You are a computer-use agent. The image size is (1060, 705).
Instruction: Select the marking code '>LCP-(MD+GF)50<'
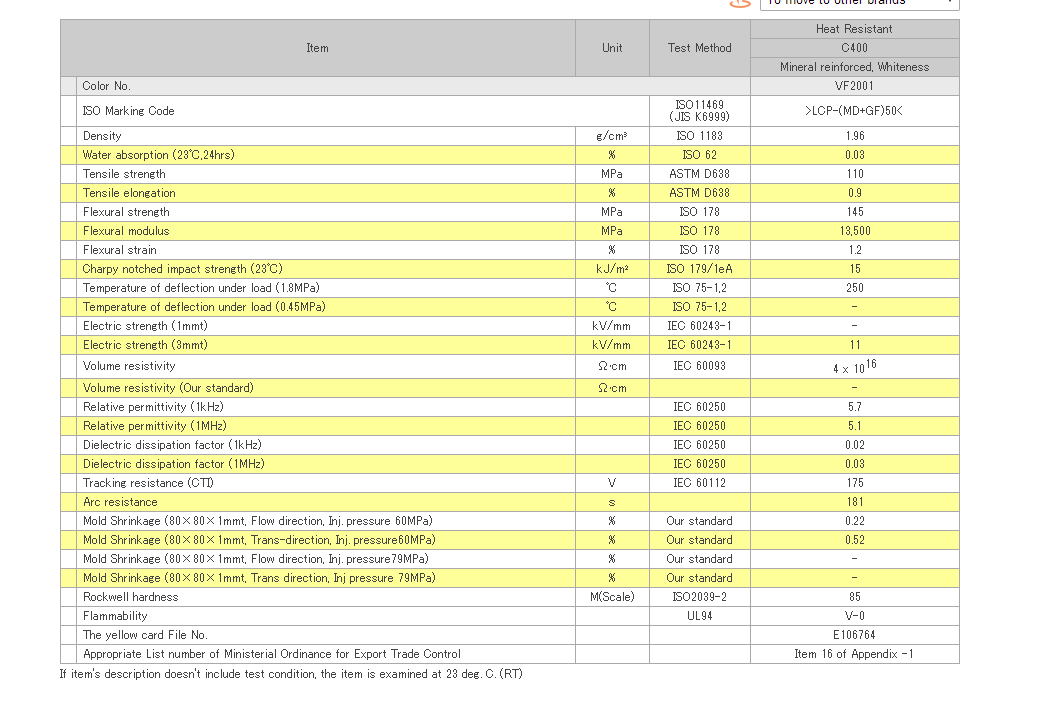(x=854, y=111)
